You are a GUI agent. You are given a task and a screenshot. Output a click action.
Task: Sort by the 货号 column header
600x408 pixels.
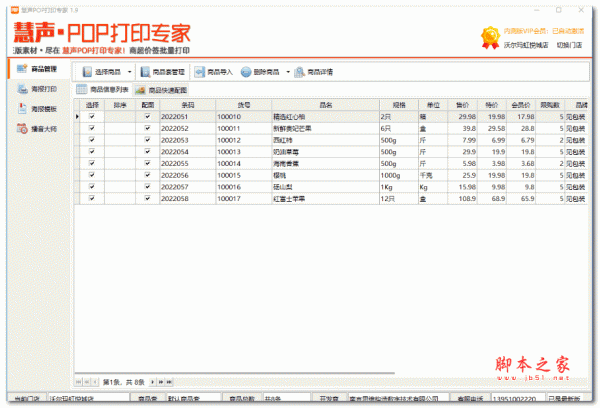coord(244,105)
